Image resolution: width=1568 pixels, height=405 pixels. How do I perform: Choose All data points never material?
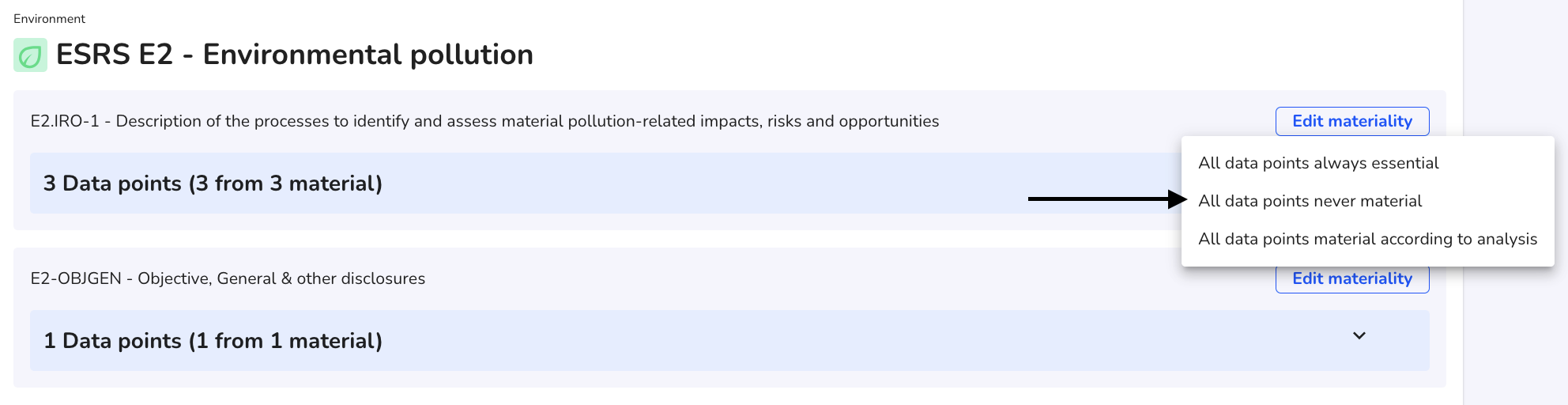1310,201
